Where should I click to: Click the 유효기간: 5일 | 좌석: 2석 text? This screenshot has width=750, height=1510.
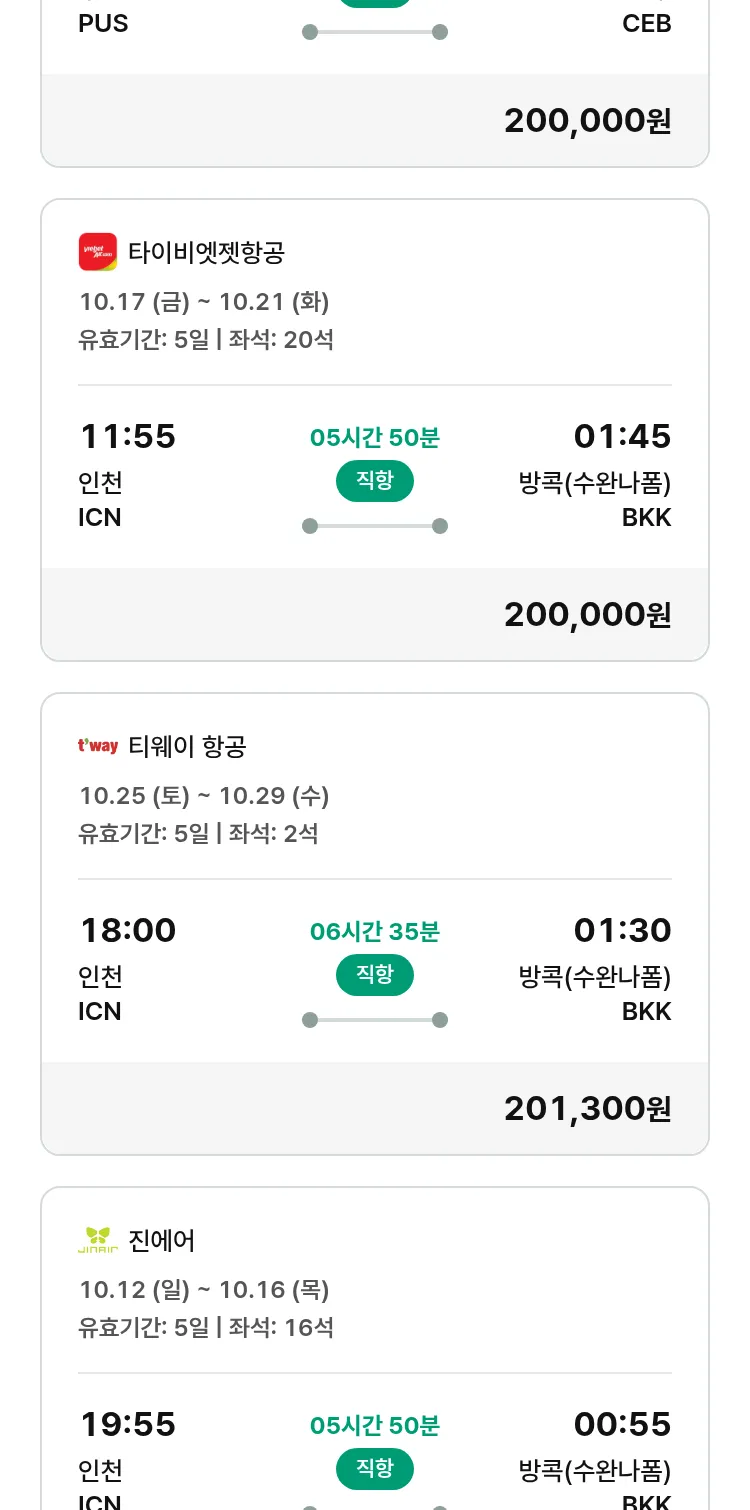coord(198,833)
